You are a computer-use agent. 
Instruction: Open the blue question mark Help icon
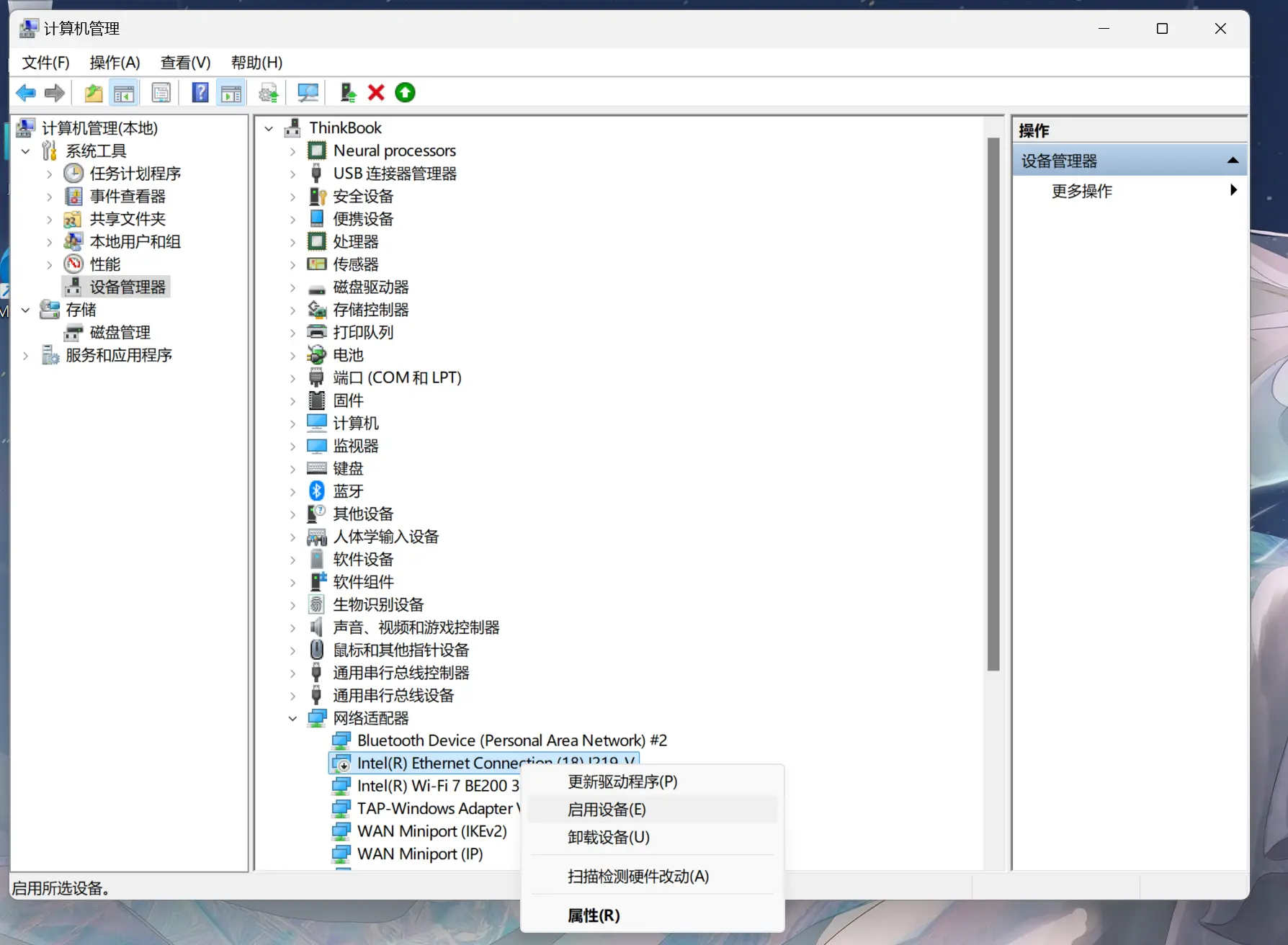tap(200, 93)
